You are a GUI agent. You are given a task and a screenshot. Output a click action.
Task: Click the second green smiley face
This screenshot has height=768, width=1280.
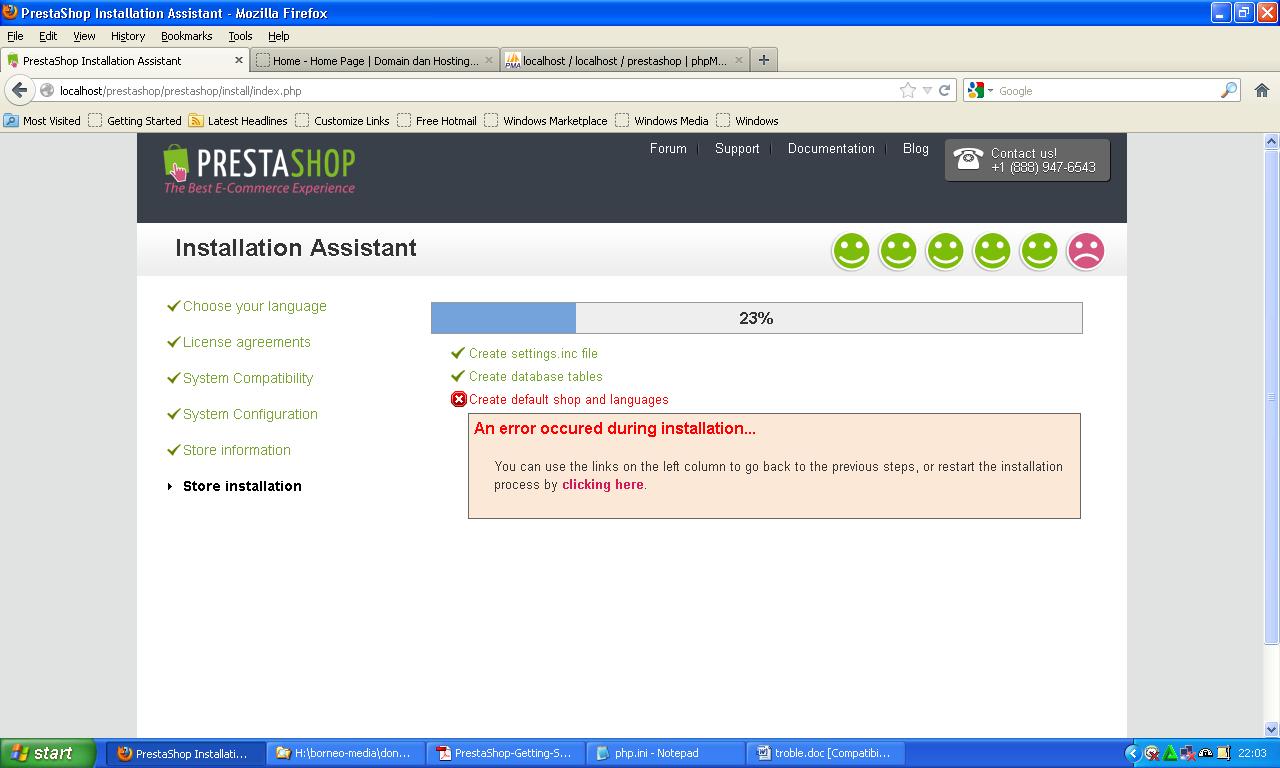[898, 251]
